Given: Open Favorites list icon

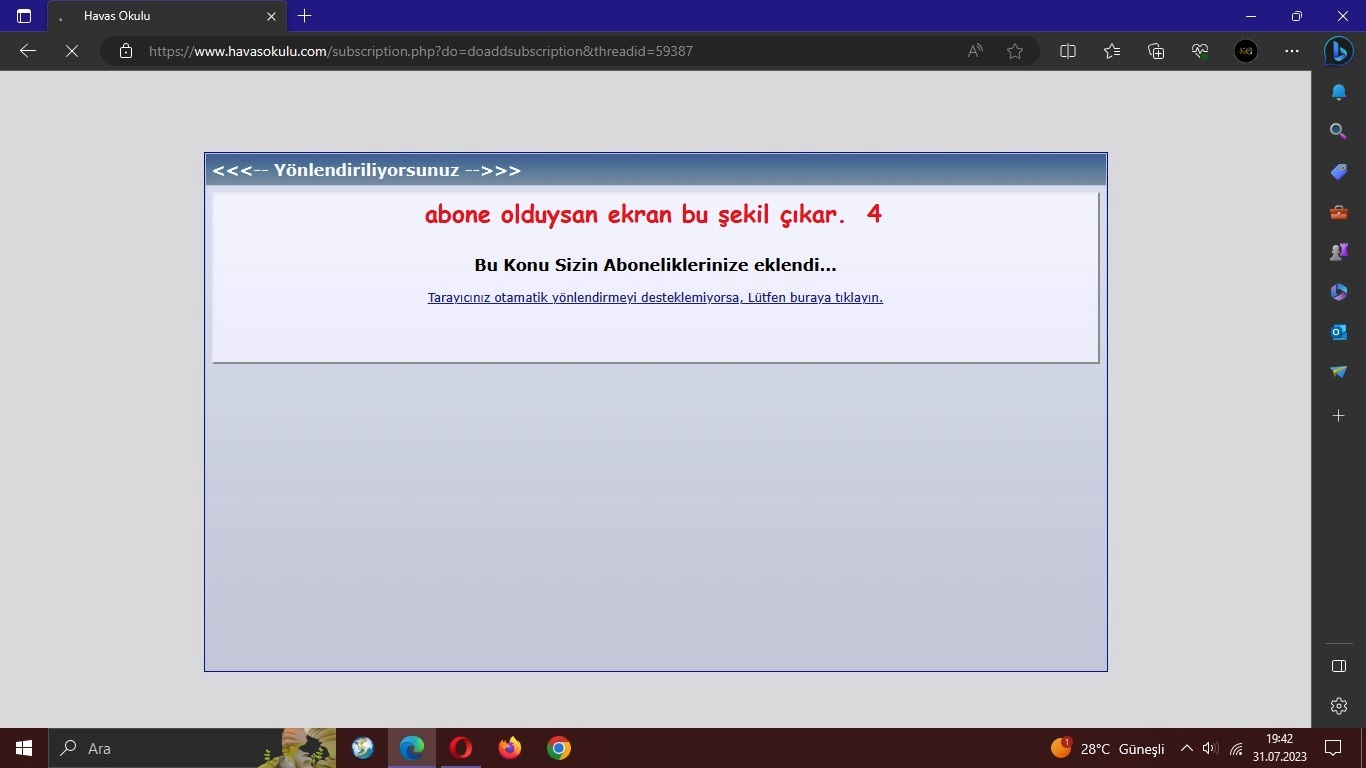Looking at the screenshot, I should (1112, 51).
